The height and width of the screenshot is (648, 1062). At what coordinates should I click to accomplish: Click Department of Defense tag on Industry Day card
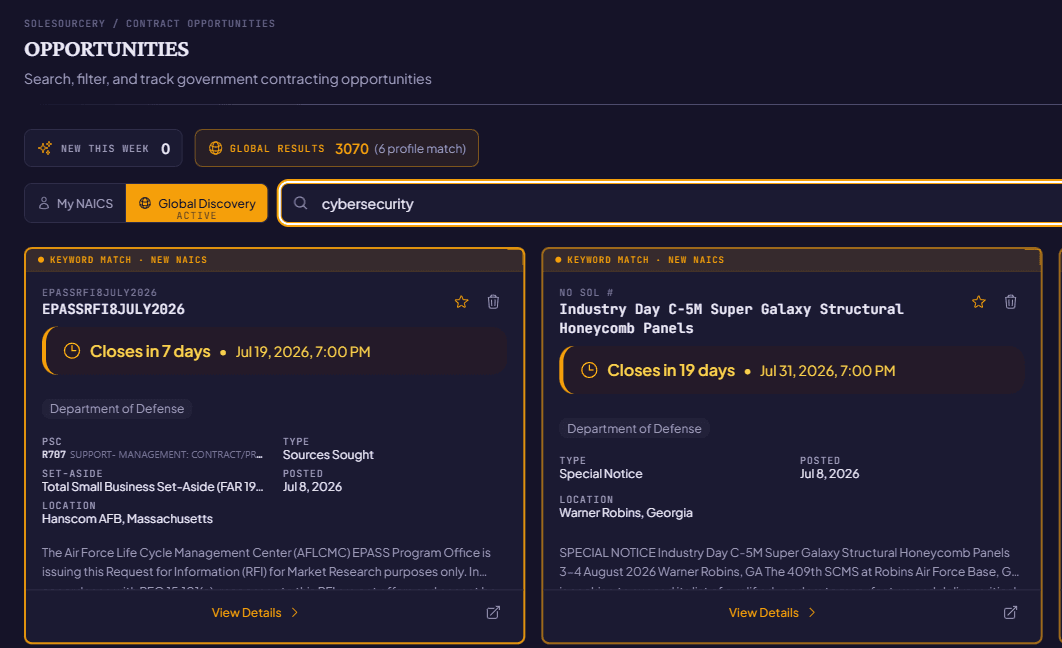(x=634, y=429)
